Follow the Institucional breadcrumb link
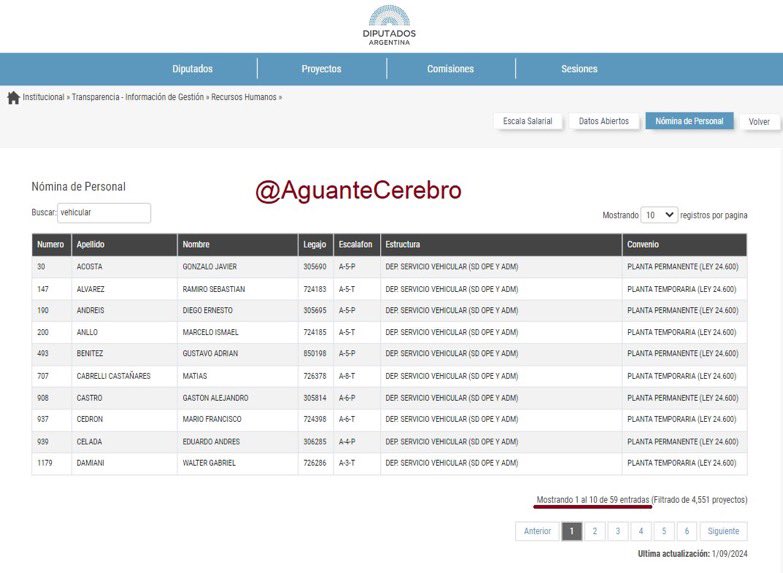The width and height of the screenshot is (783, 573). (43, 97)
